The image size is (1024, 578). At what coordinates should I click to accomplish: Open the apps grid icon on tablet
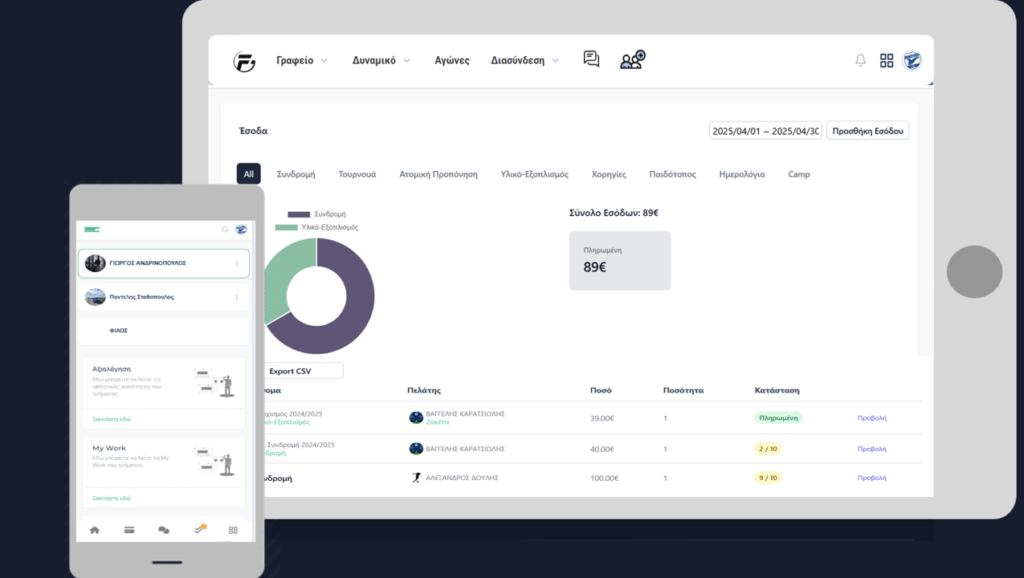click(886, 60)
